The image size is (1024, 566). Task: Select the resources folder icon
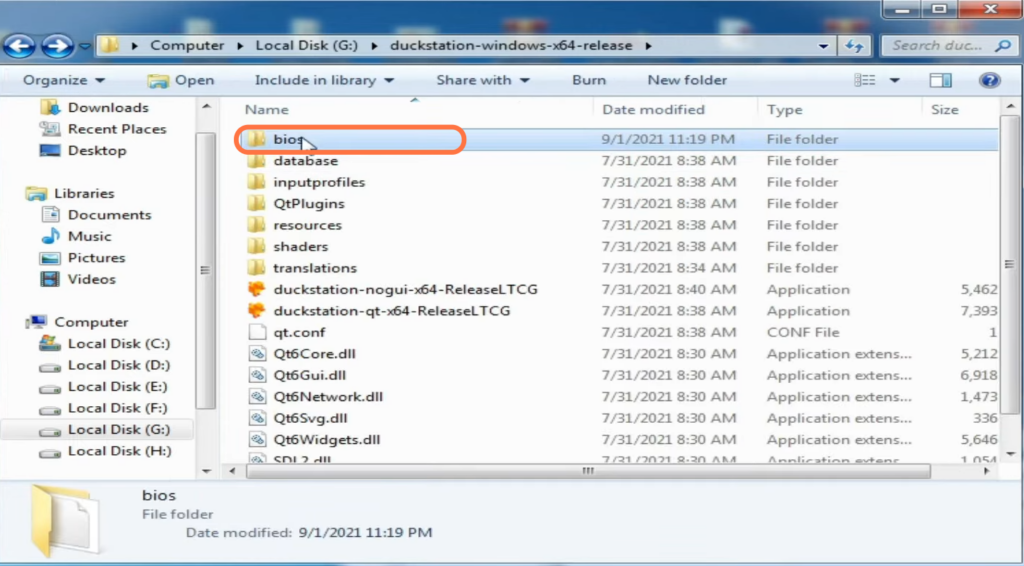click(256, 225)
